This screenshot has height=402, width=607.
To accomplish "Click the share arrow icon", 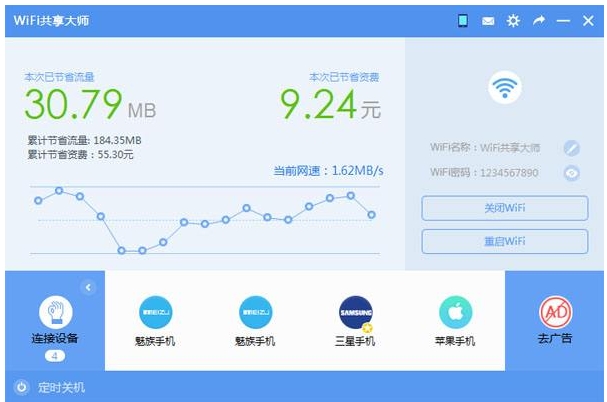I will point(538,21).
